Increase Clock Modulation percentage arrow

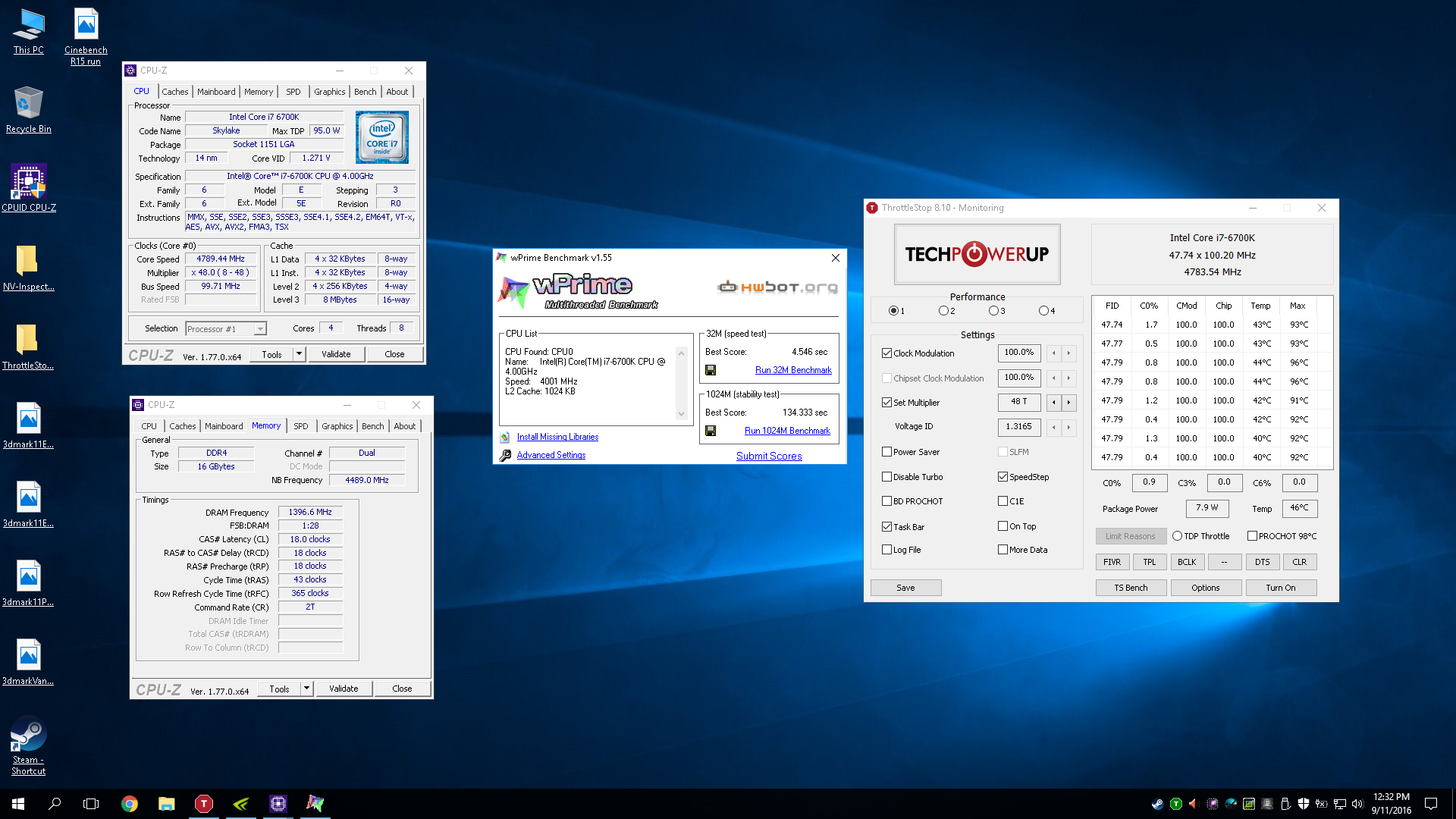pos(1068,353)
